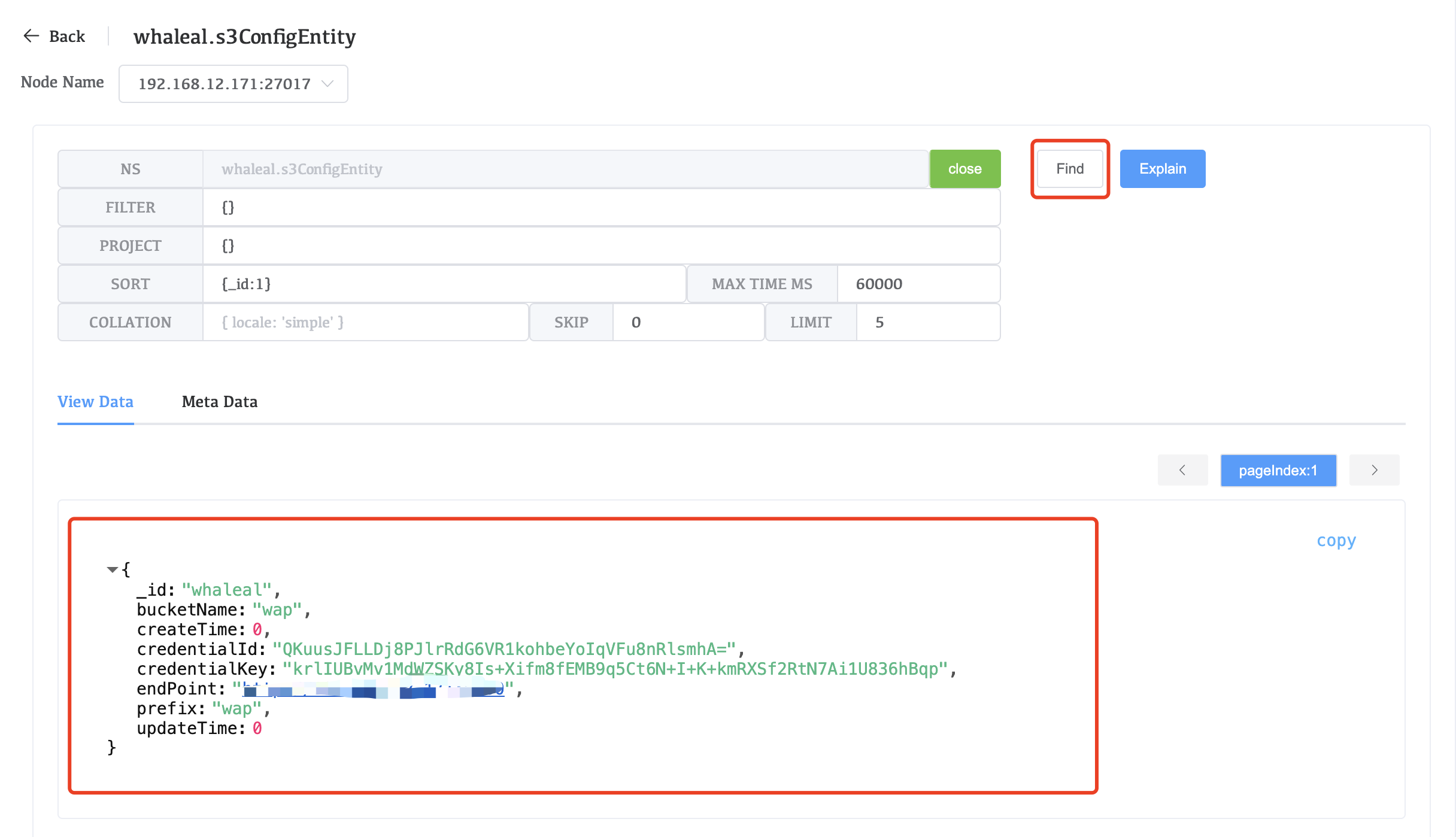
Task: Open the Node Name dropdown
Action: [233, 84]
